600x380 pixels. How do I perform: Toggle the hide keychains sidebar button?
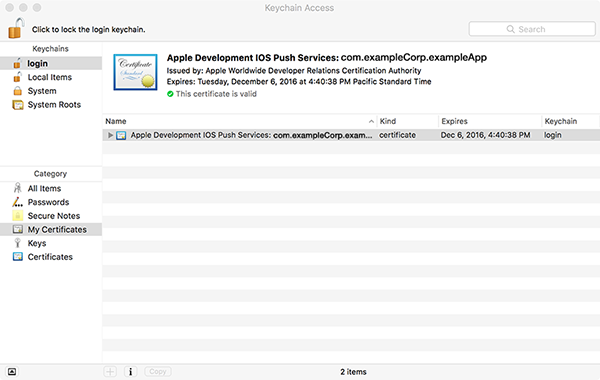point(12,372)
